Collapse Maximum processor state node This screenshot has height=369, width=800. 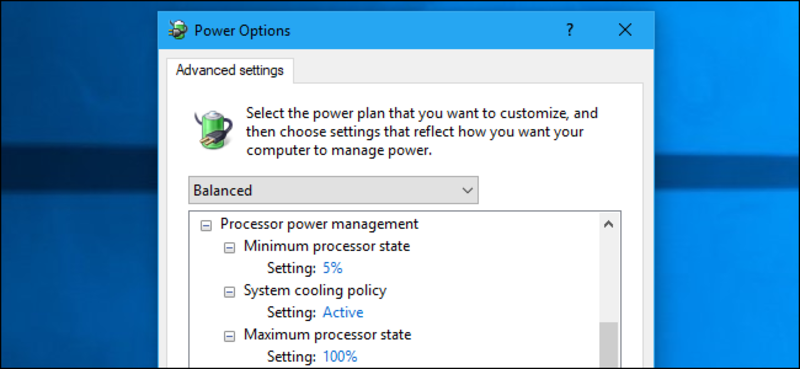(230, 336)
